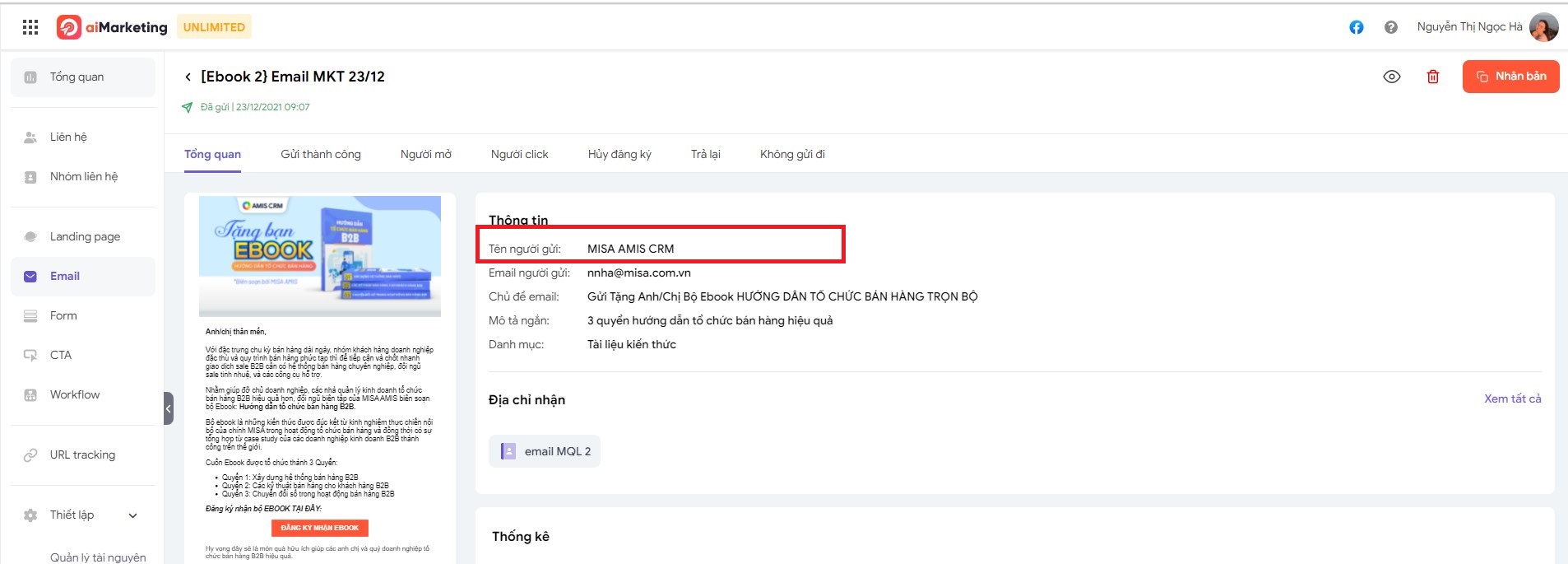Image resolution: width=1568 pixels, height=564 pixels.
Task: Click the Nhân bản duplicate button
Action: pyautogui.click(x=1510, y=77)
